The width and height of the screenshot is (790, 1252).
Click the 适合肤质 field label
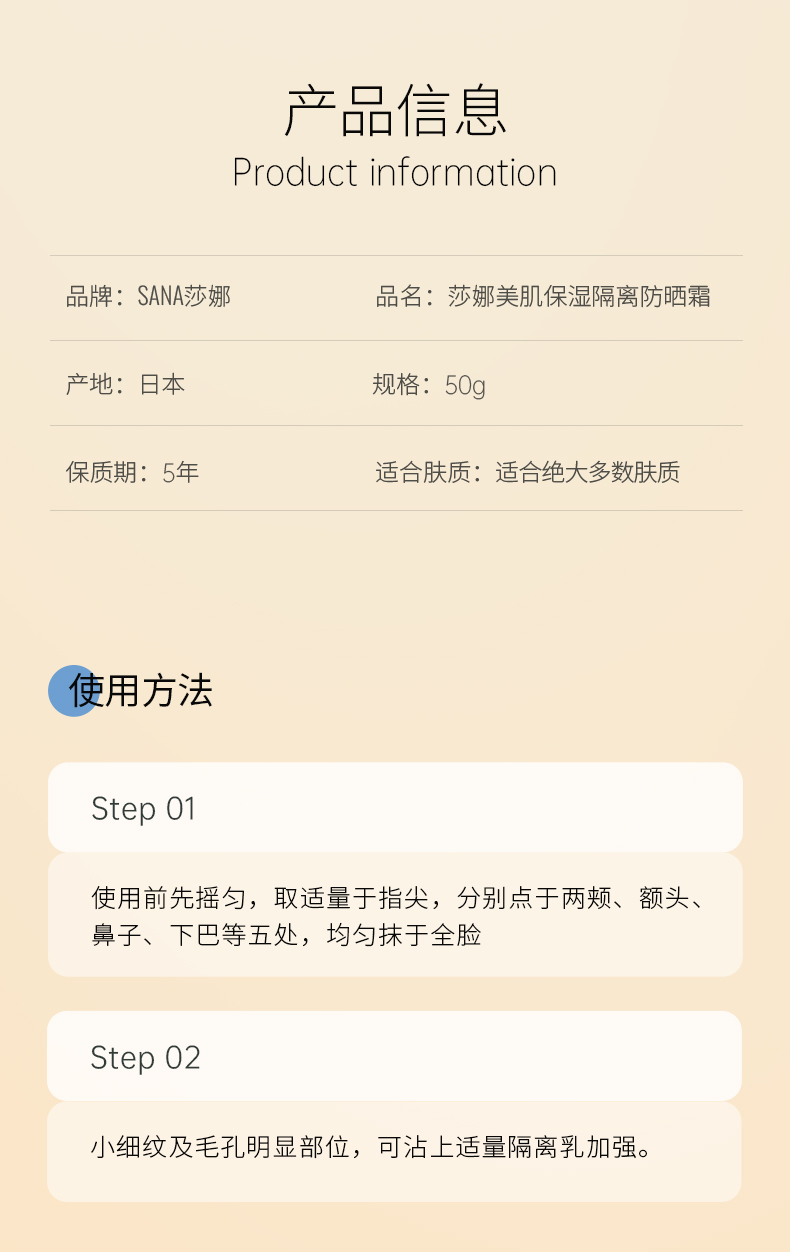(425, 472)
